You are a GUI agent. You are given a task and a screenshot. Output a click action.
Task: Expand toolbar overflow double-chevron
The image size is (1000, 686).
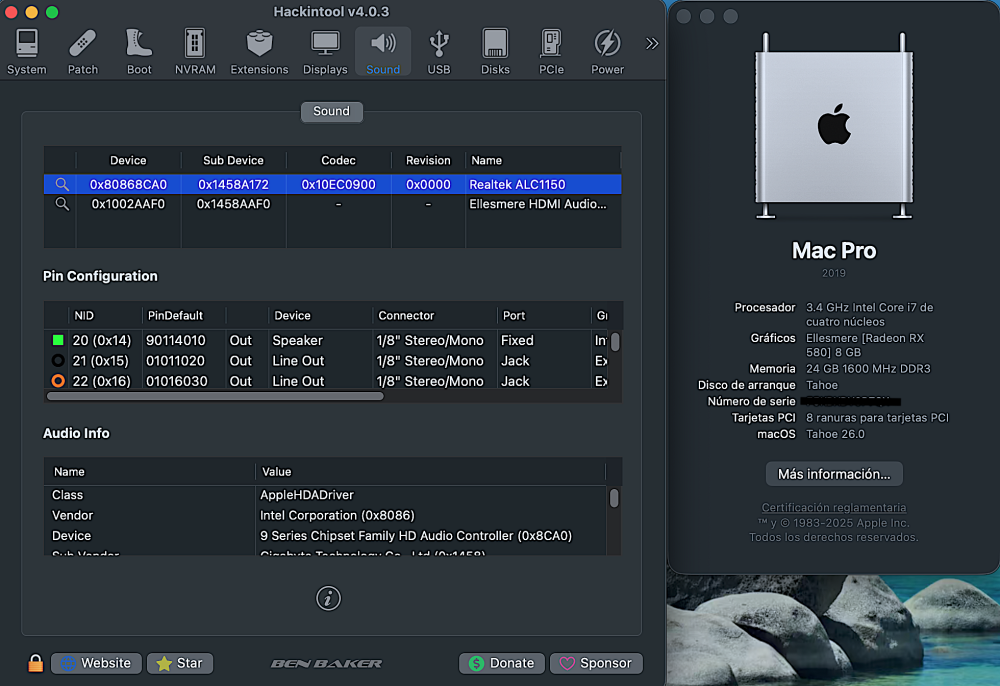coord(651,43)
